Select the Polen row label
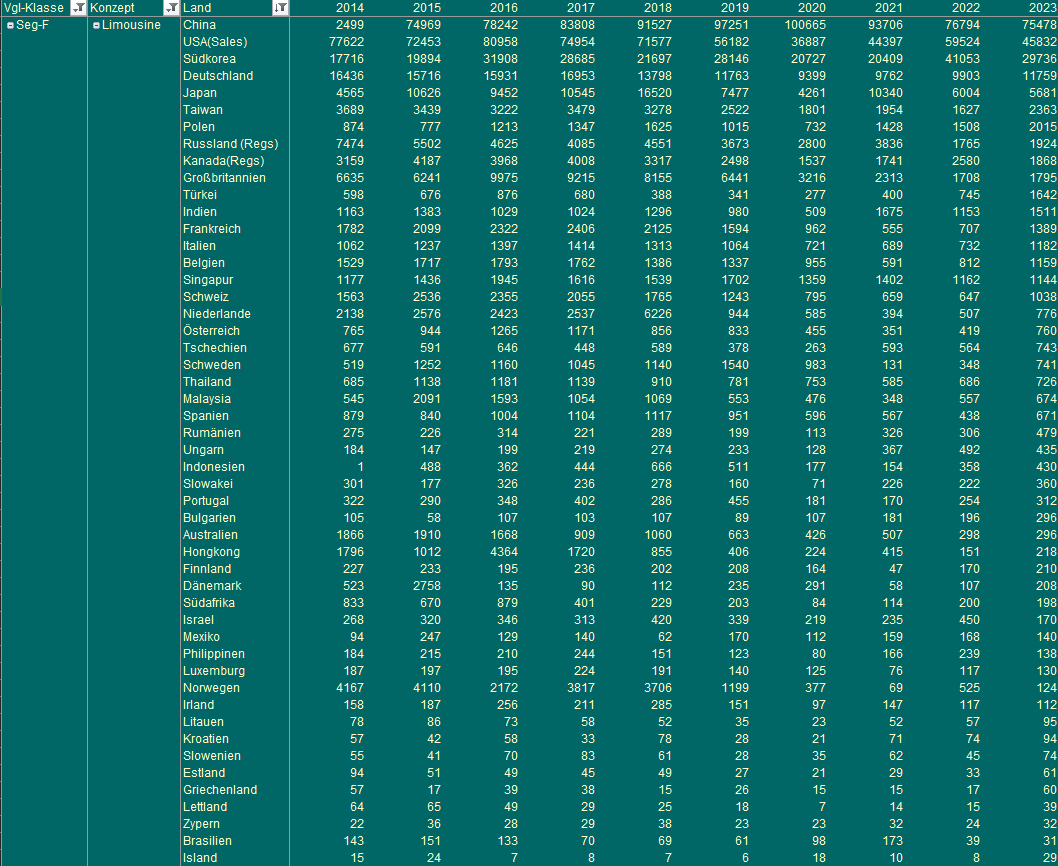This screenshot has width=1058, height=866. click(x=198, y=127)
